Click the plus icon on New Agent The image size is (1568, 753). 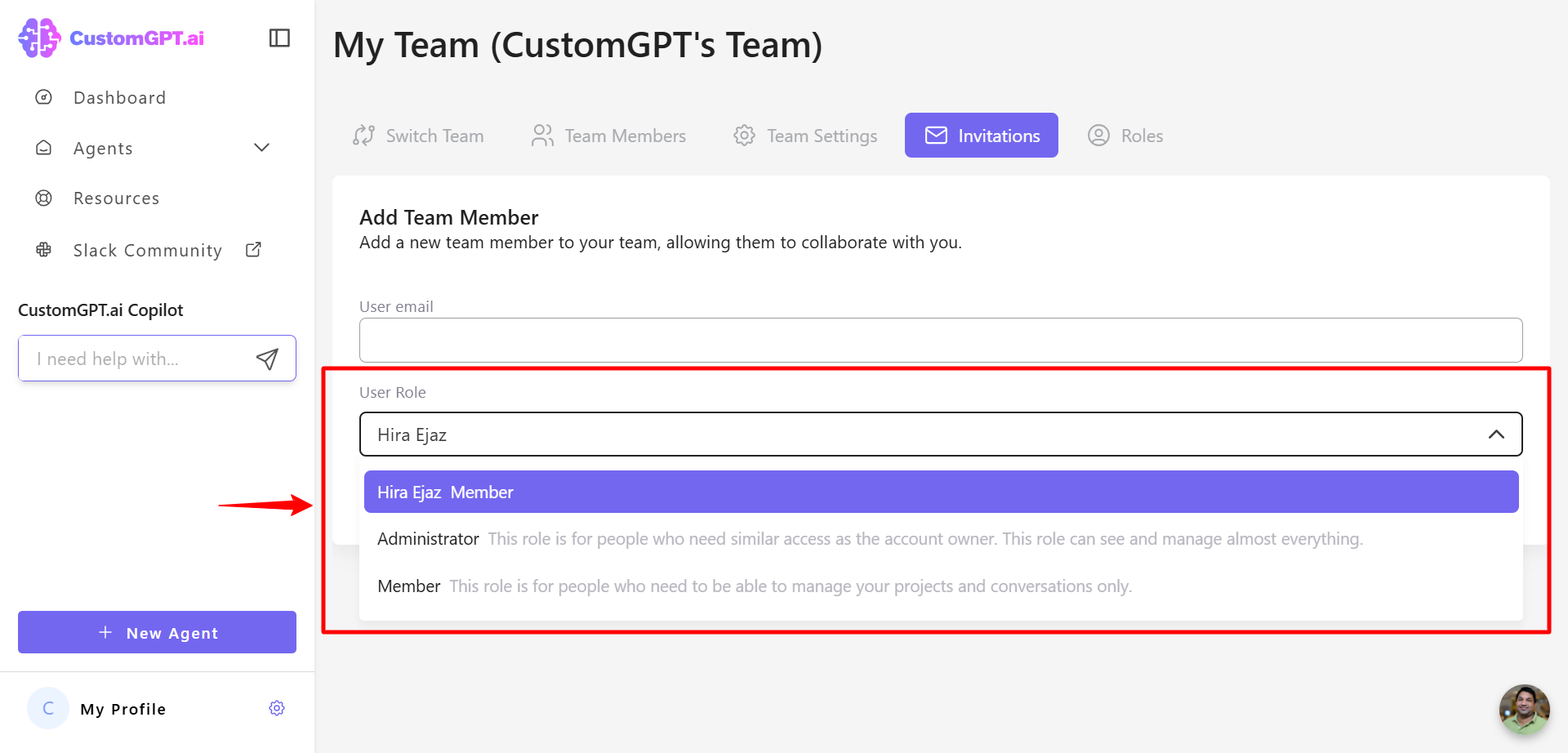(x=105, y=632)
